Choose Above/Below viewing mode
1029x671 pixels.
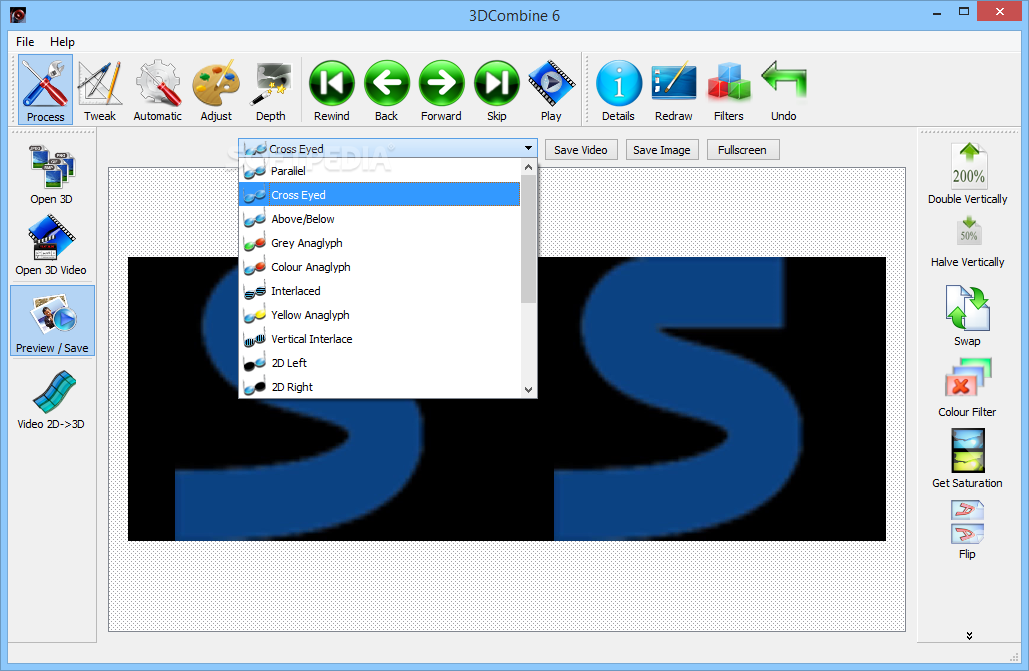[380, 219]
